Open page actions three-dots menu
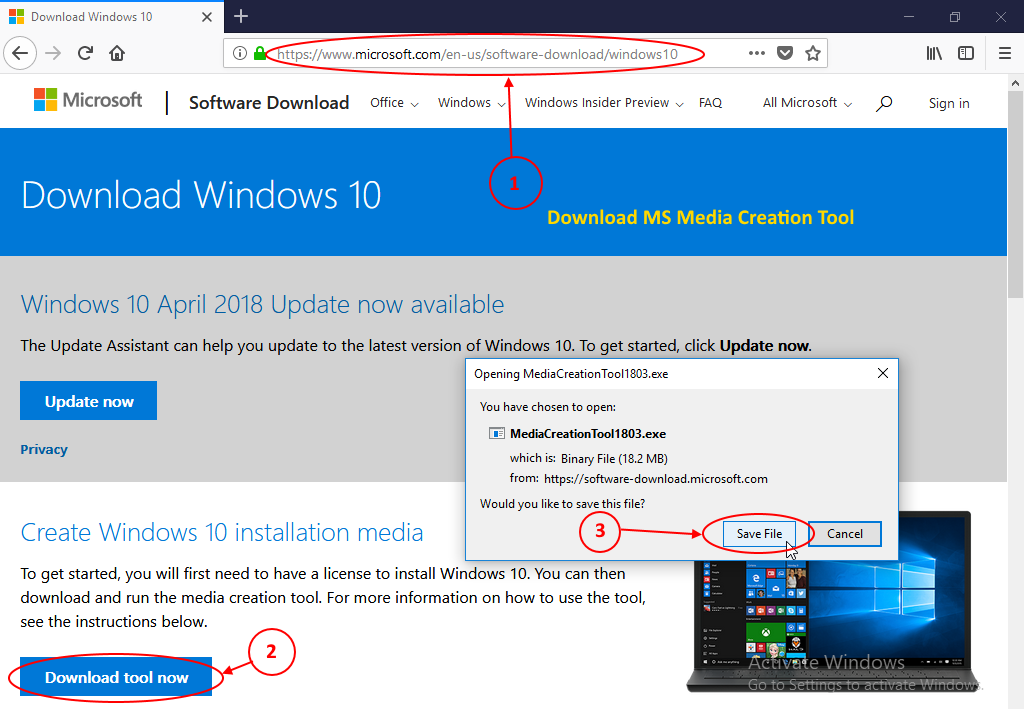The width and height of the screenshot is (1024, 709). pyautogui.click(x=756, y=54)
